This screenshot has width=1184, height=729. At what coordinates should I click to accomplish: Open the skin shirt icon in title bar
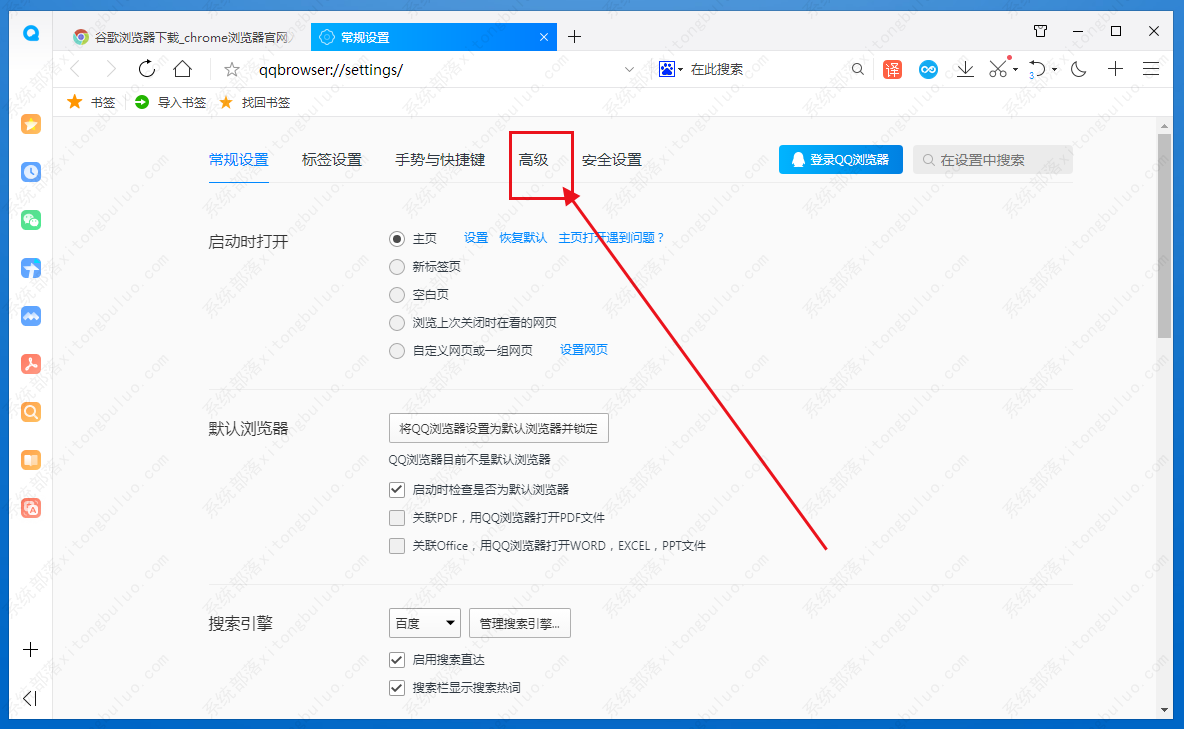1041,31
